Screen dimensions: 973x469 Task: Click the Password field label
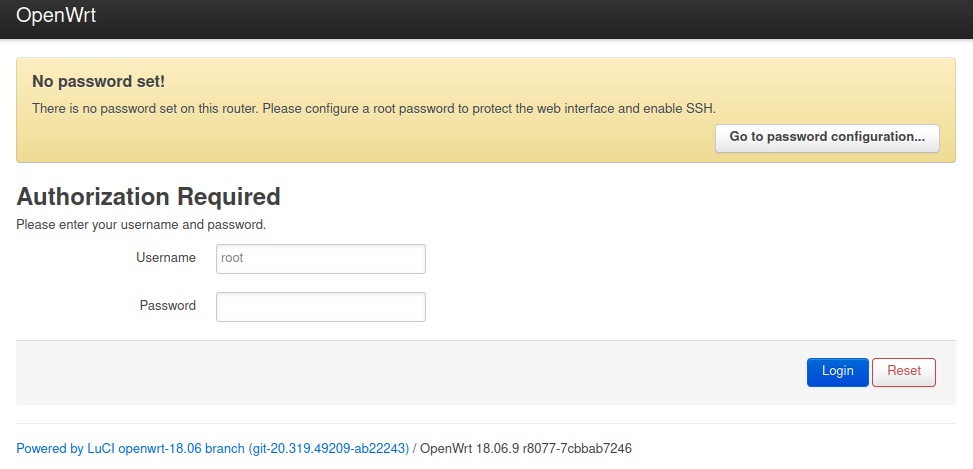(x=167, y=306)
